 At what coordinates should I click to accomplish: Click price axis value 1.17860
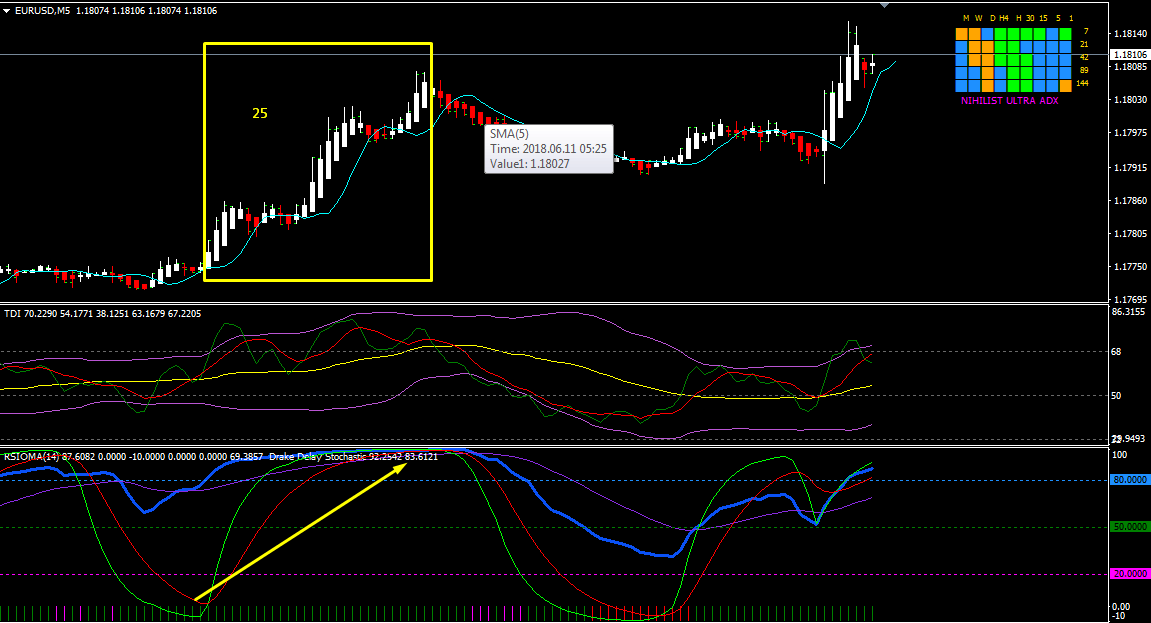1130,201
